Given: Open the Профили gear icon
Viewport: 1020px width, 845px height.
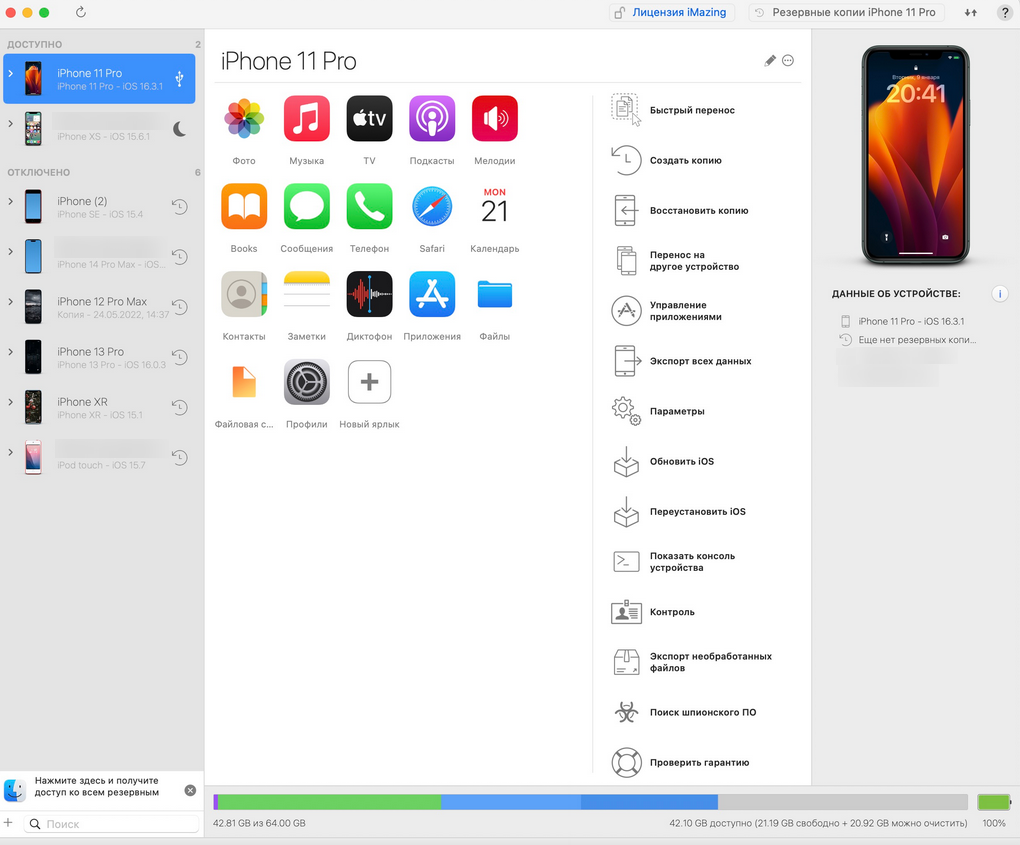Looking at the screenshot, I should [x=306, y=382].
